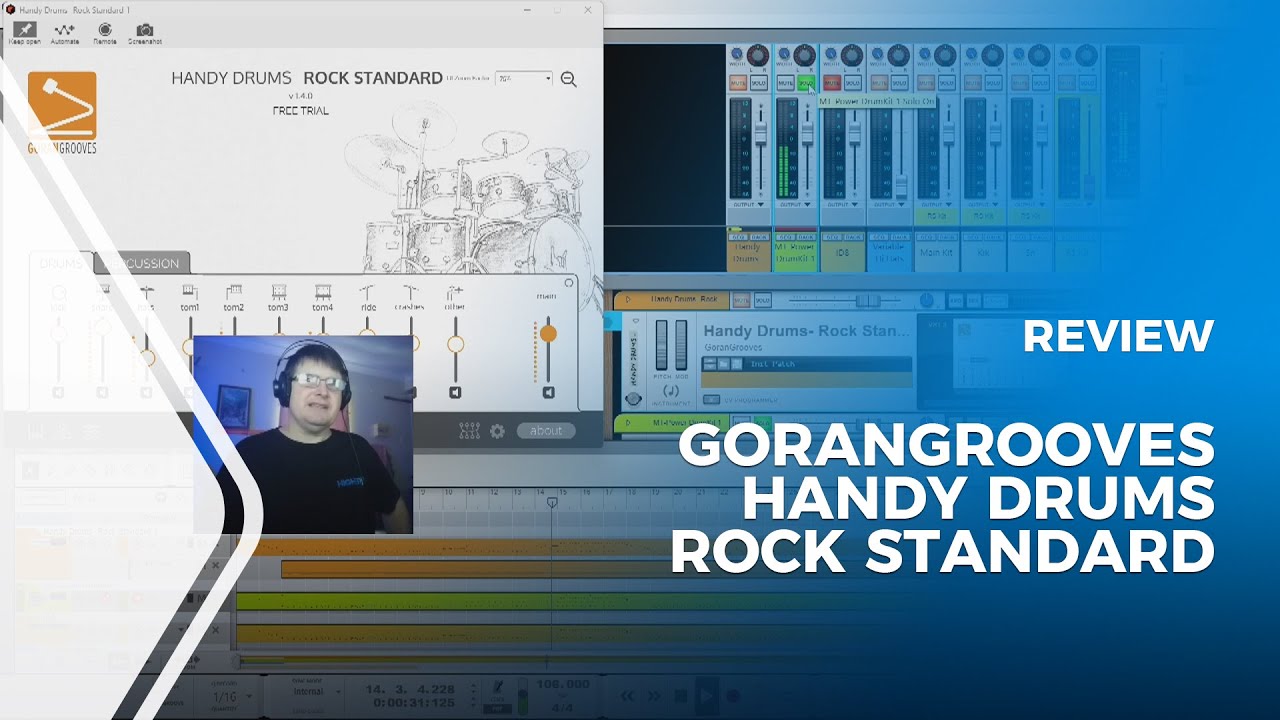
Task: Select the tom2 drum icon
Action: click(234, 291)
